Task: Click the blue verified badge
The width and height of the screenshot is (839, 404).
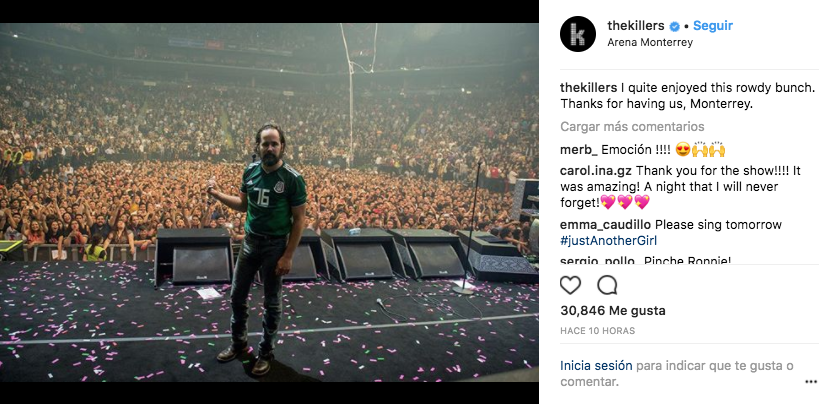Action: pyautogui.click(x=674, y=25)
